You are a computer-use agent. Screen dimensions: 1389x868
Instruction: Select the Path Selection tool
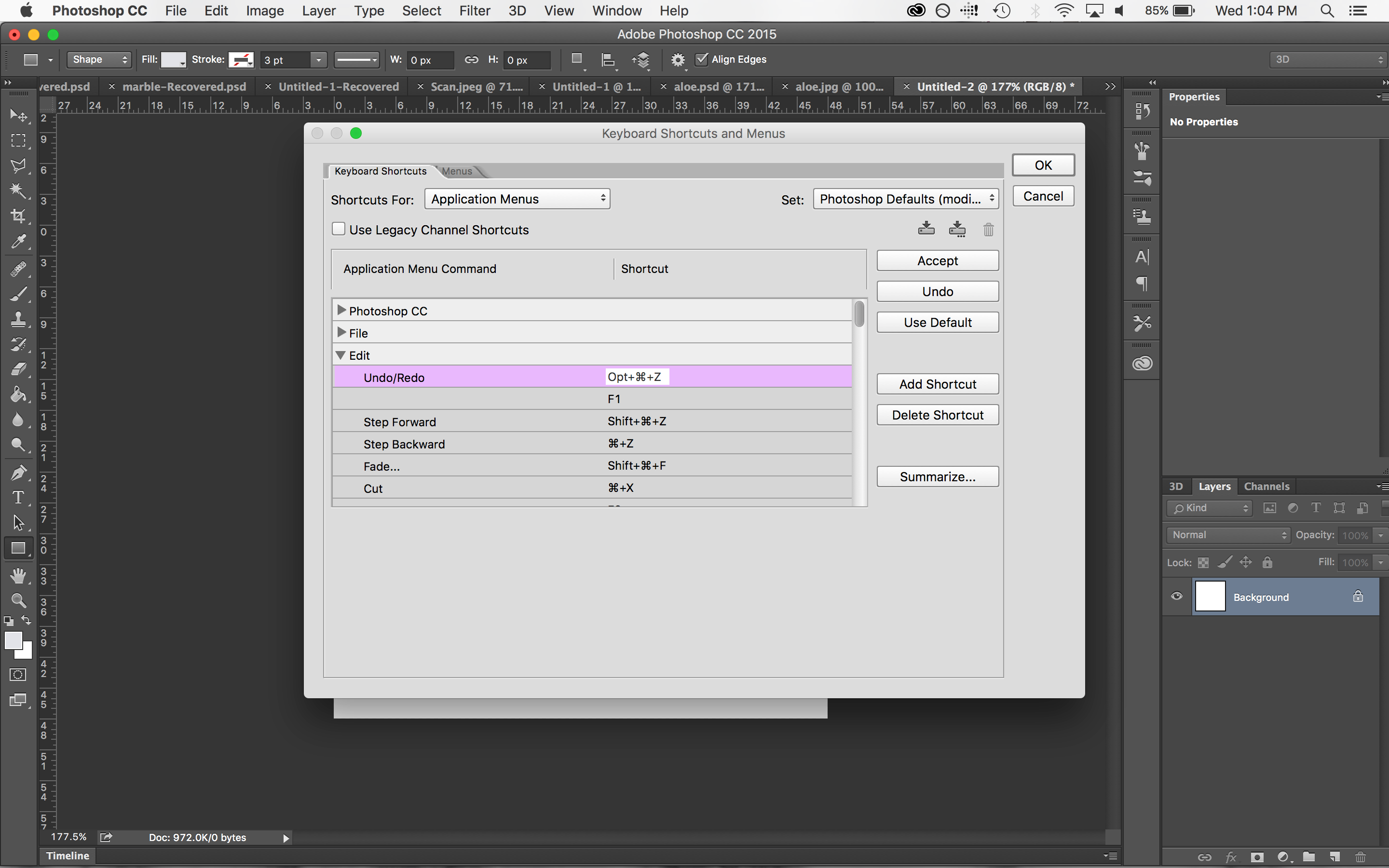18,522
